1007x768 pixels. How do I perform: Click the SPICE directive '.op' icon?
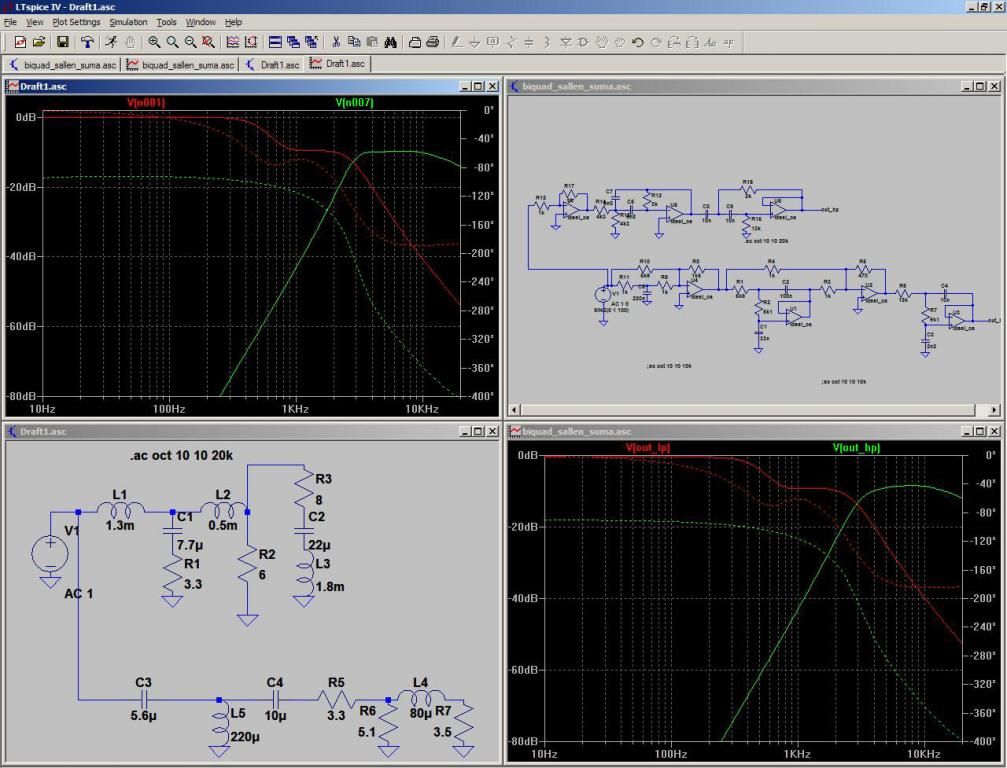click(728, 42)
